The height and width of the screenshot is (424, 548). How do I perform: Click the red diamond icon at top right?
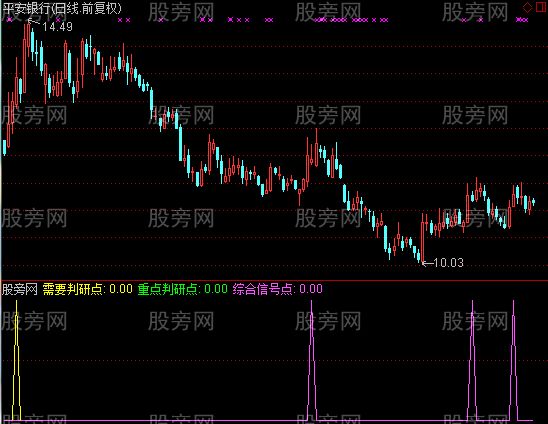coord(527,7)
